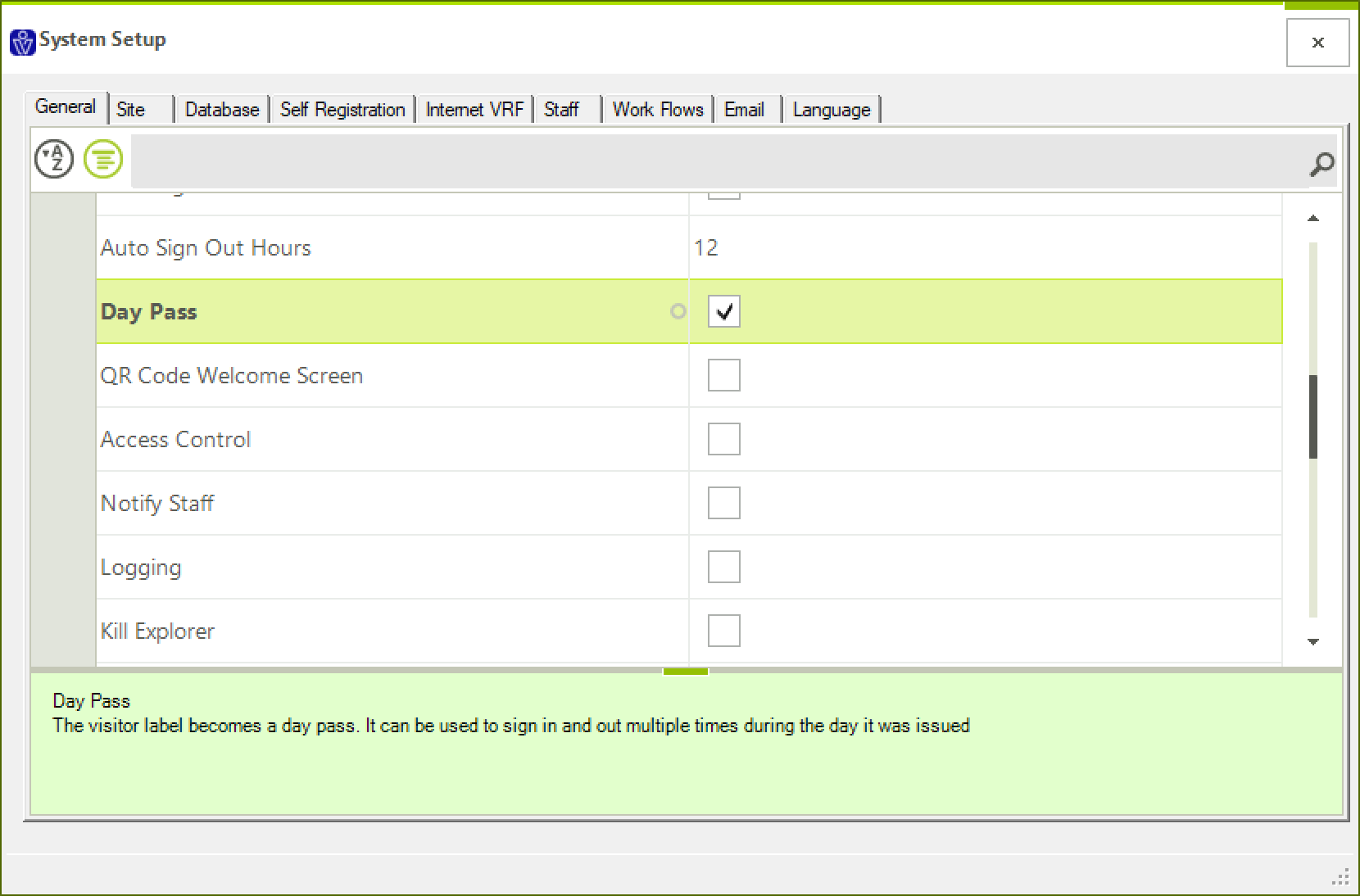Turn on the Logging checkbox
This screenshot has width=1360, height=896.
tap(723, 567)
